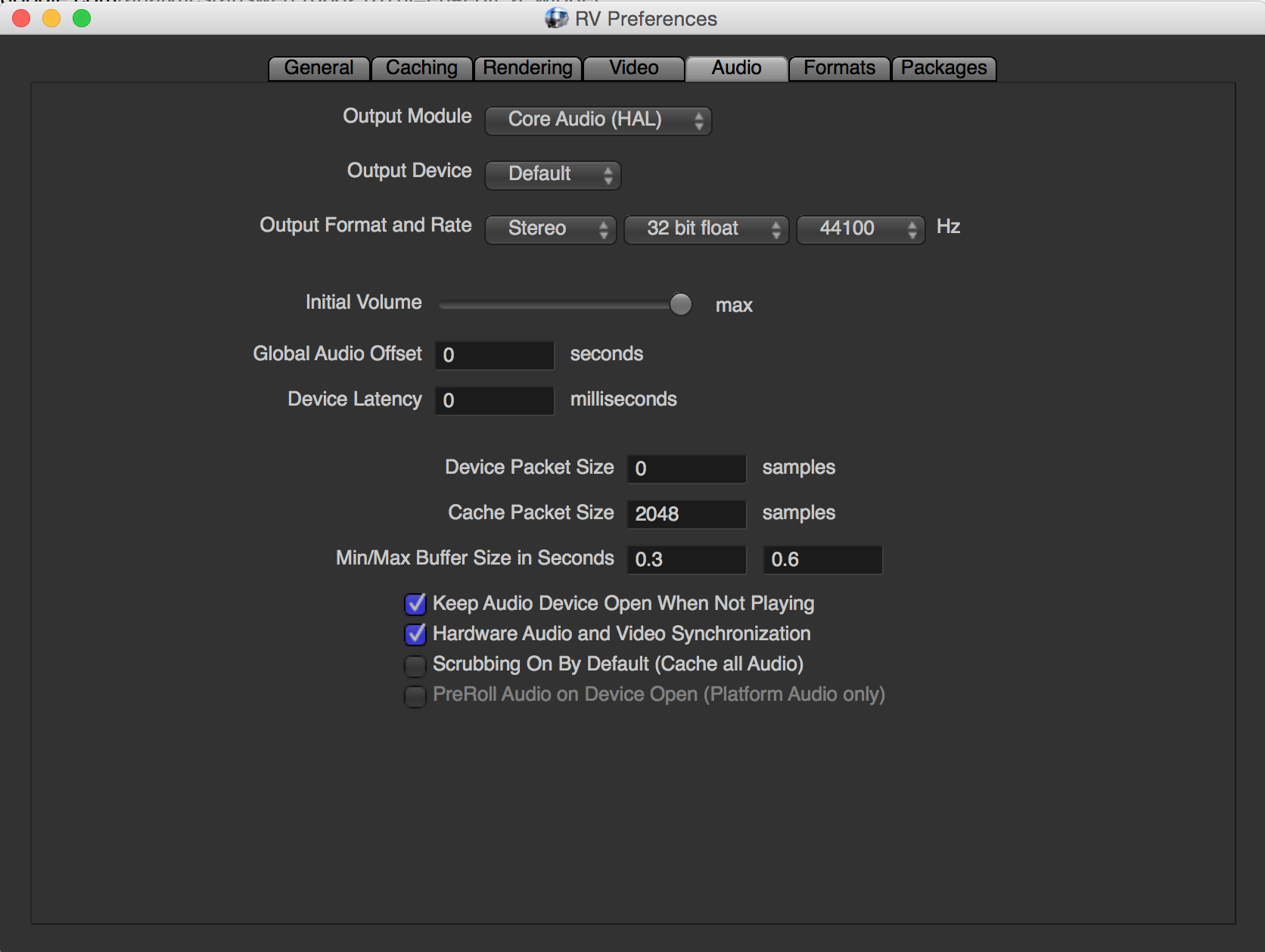Open the Stereo channel layout dropdown
Screen dimensions: 1265x952
coord(550,229)
